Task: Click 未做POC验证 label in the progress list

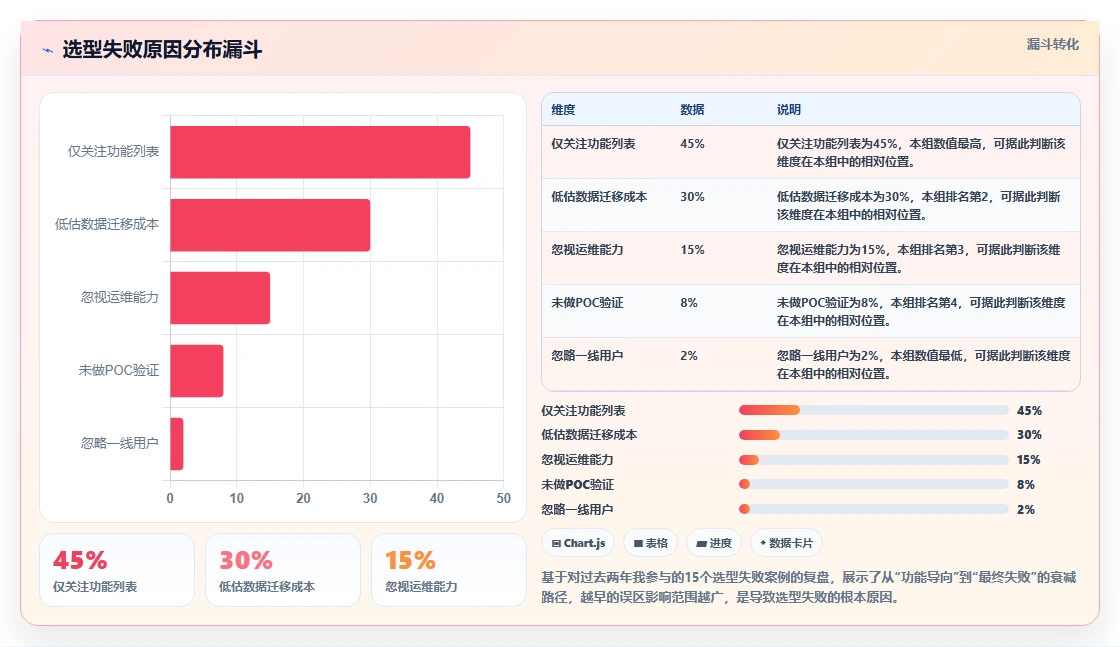Action: 578,485
